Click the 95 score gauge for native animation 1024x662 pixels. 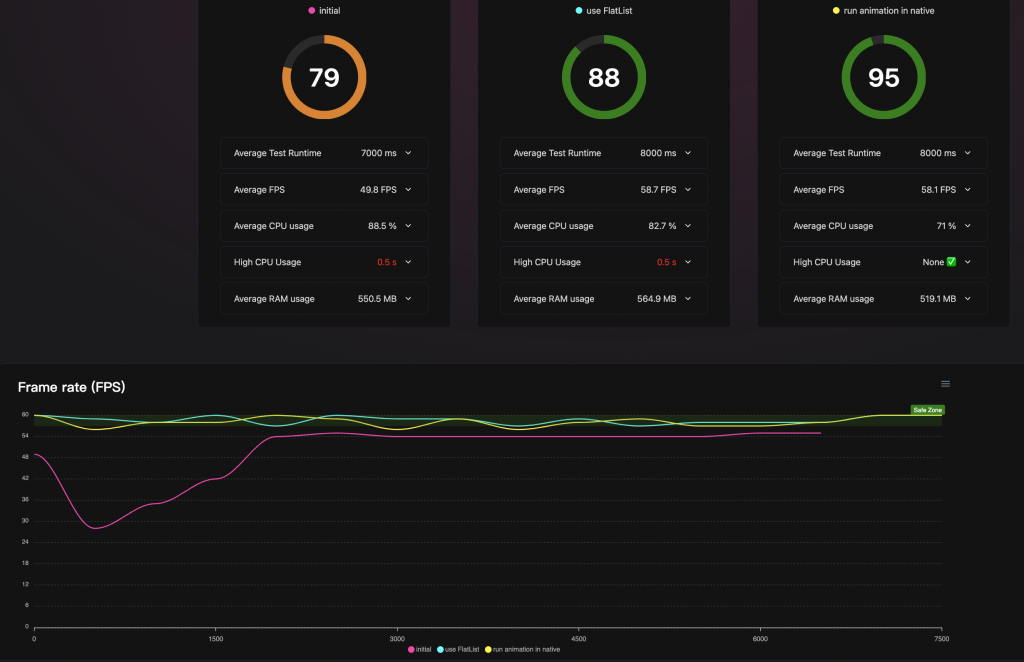pos(883,77)
